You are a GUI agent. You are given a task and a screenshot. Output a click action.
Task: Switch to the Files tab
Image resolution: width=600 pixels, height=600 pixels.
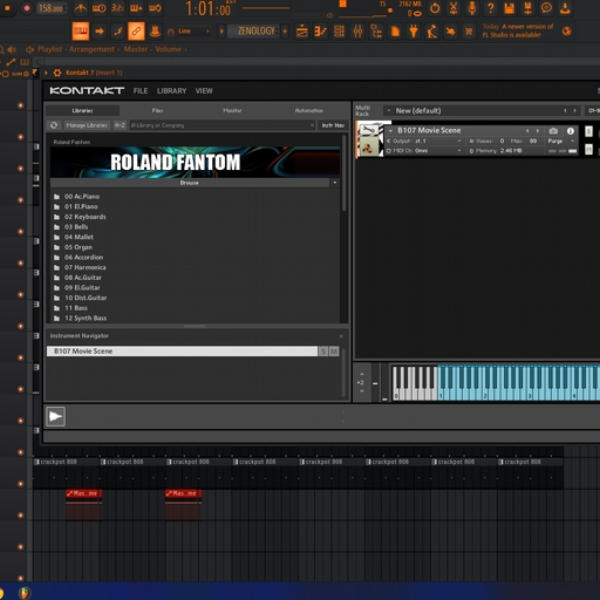tap(157, 111)
